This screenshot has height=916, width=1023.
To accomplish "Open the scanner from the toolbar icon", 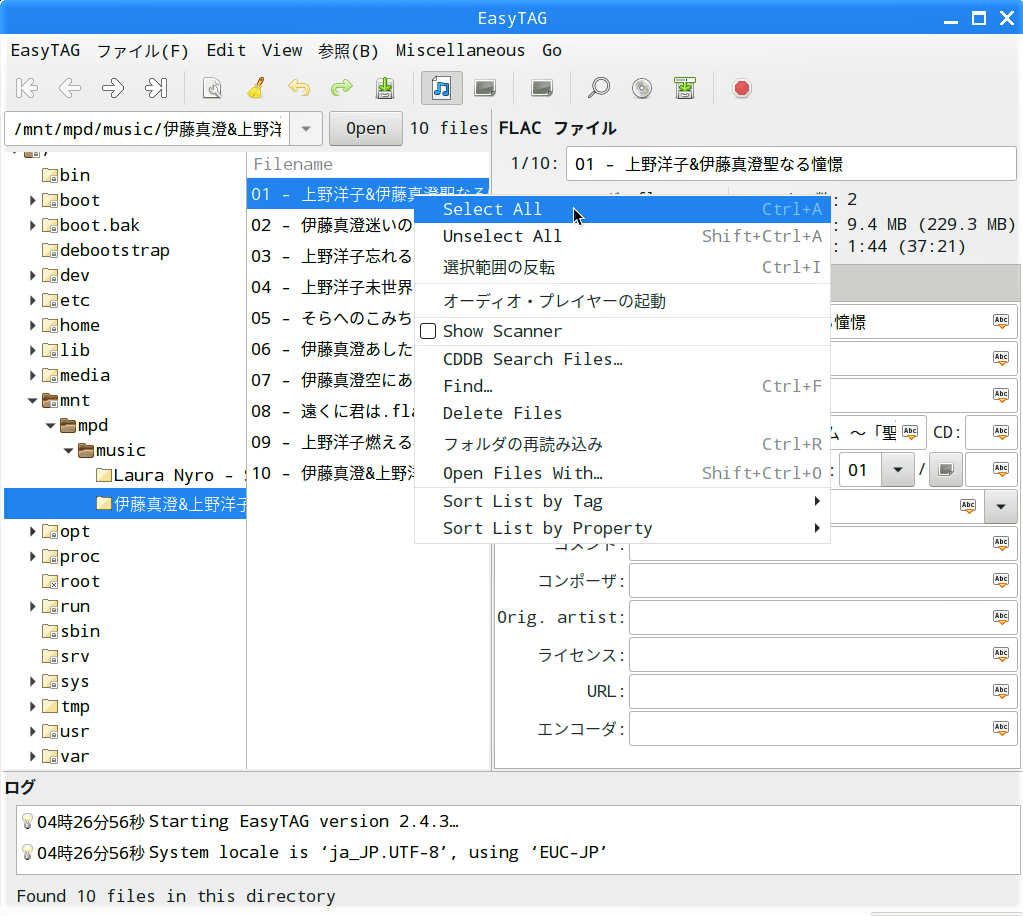I will (x=212, y=88).
